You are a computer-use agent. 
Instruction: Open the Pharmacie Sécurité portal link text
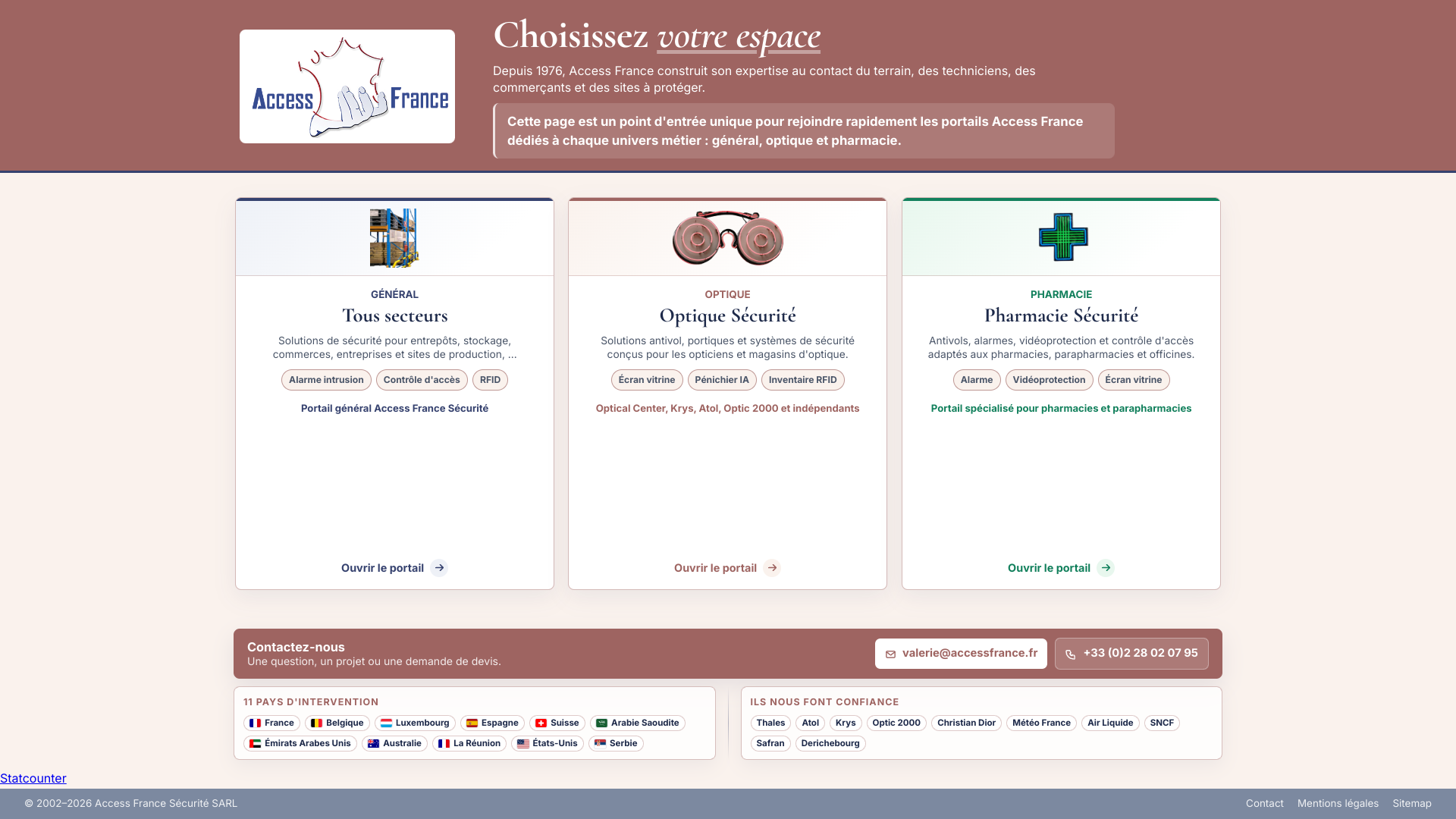coord(1049,568)
